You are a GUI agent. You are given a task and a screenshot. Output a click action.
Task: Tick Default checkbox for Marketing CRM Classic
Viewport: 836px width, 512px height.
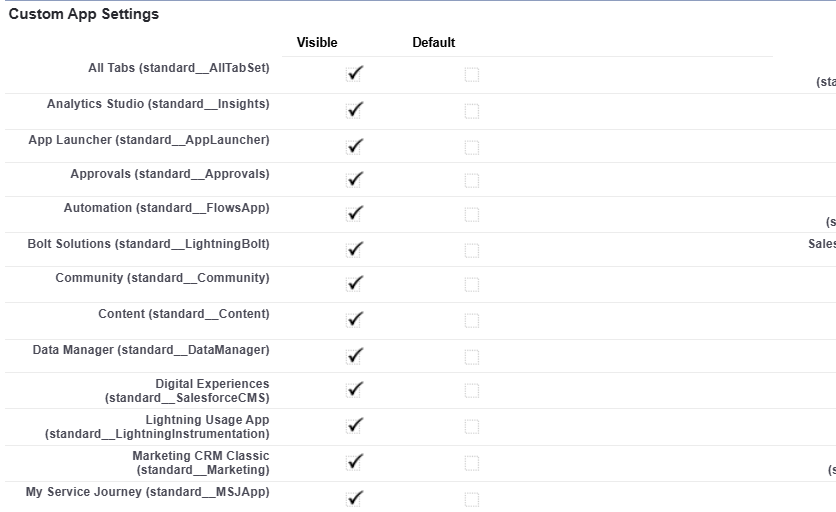tap(472, 463)
